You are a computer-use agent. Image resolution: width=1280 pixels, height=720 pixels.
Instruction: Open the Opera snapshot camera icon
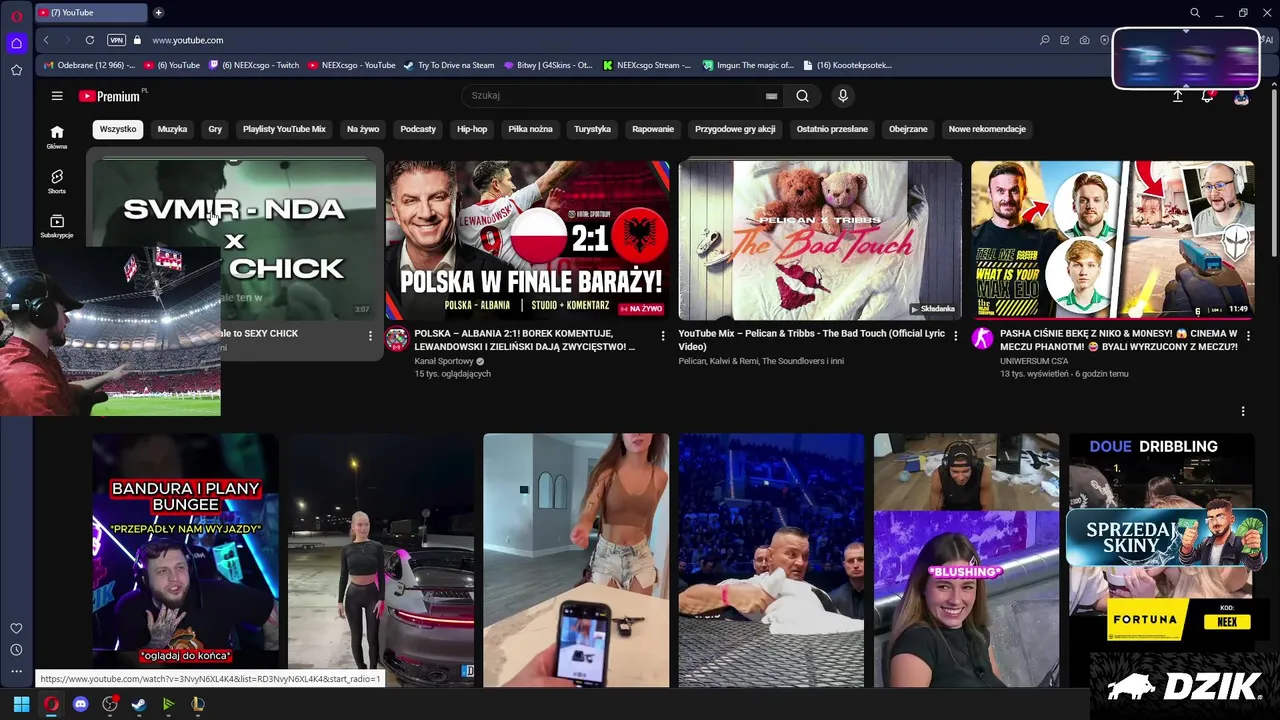pos(1084,40)
